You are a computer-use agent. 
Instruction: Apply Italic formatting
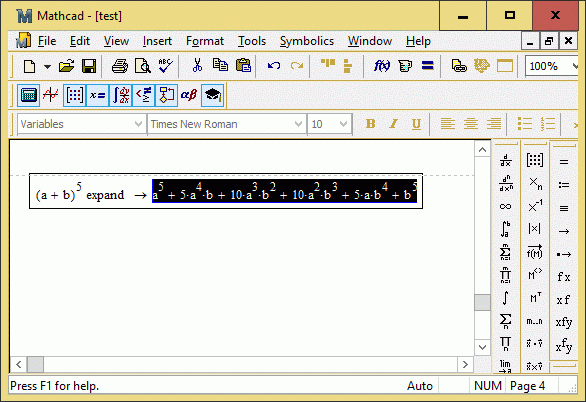click(393, 124)
